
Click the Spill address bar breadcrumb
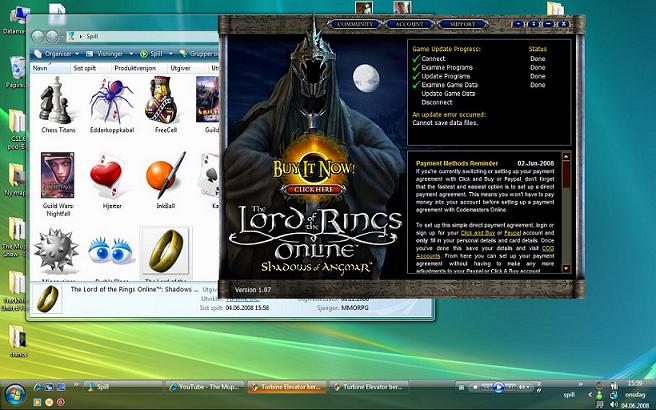click(x=92, y=36)
